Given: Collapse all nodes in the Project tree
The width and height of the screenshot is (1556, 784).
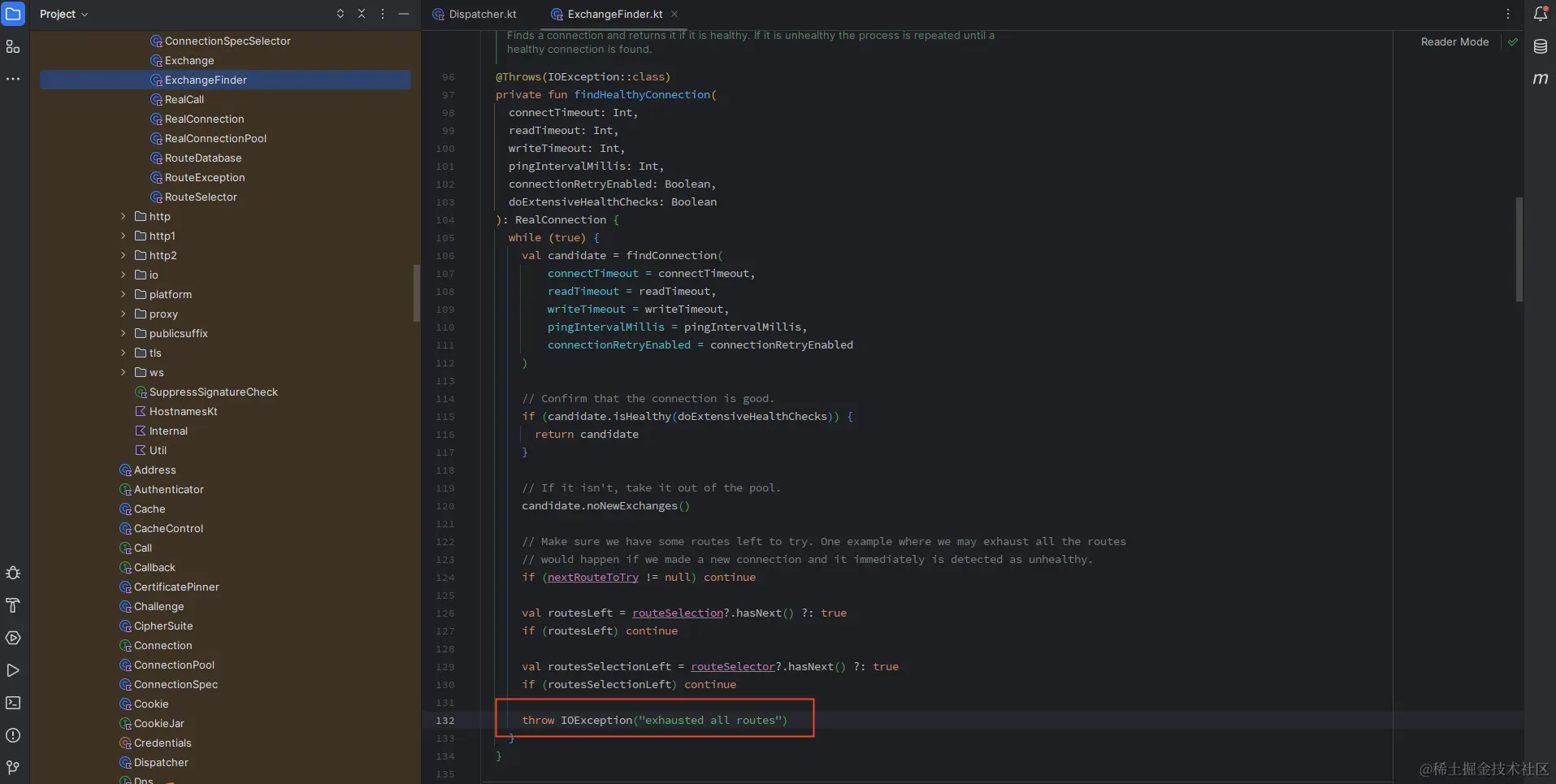Looking at the screenshot, I should point(362,14).
